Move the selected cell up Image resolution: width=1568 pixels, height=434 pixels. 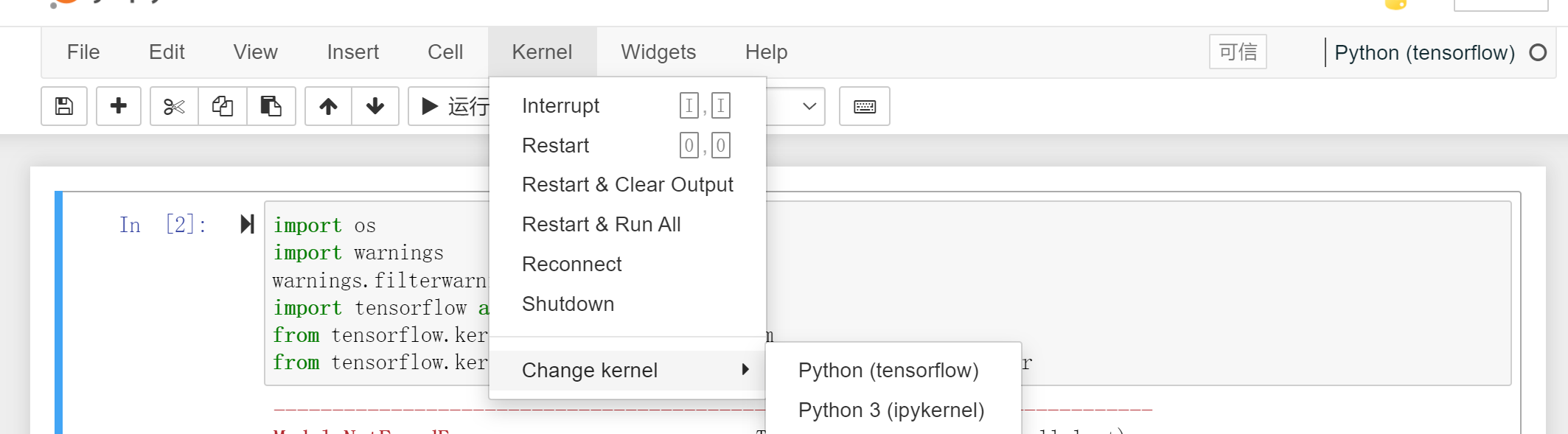tap(328, 106)
